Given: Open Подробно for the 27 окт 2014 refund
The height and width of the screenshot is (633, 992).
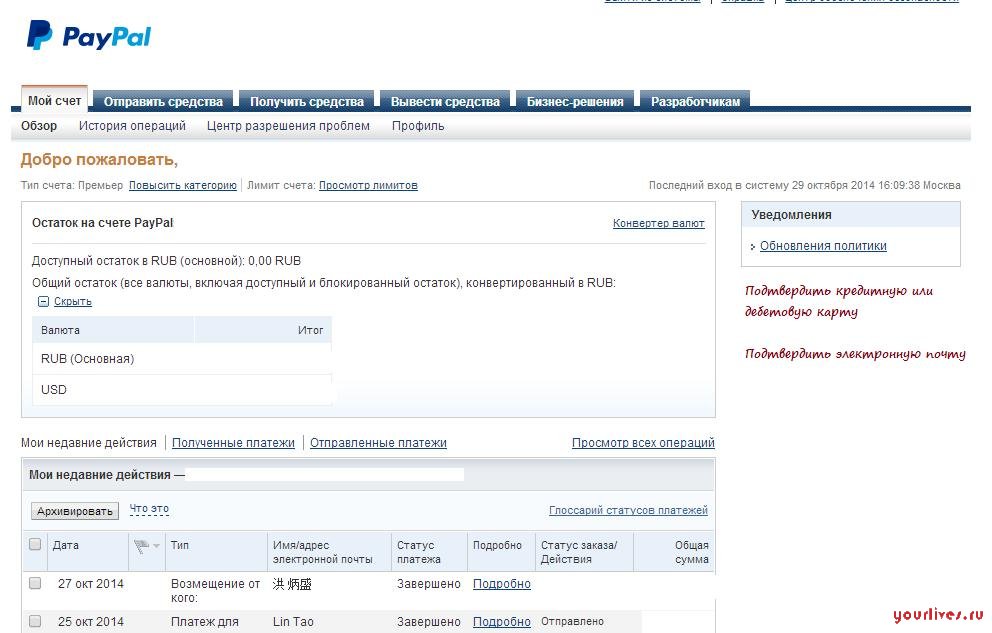Looking at the screenshot, I should pos(502,584).
